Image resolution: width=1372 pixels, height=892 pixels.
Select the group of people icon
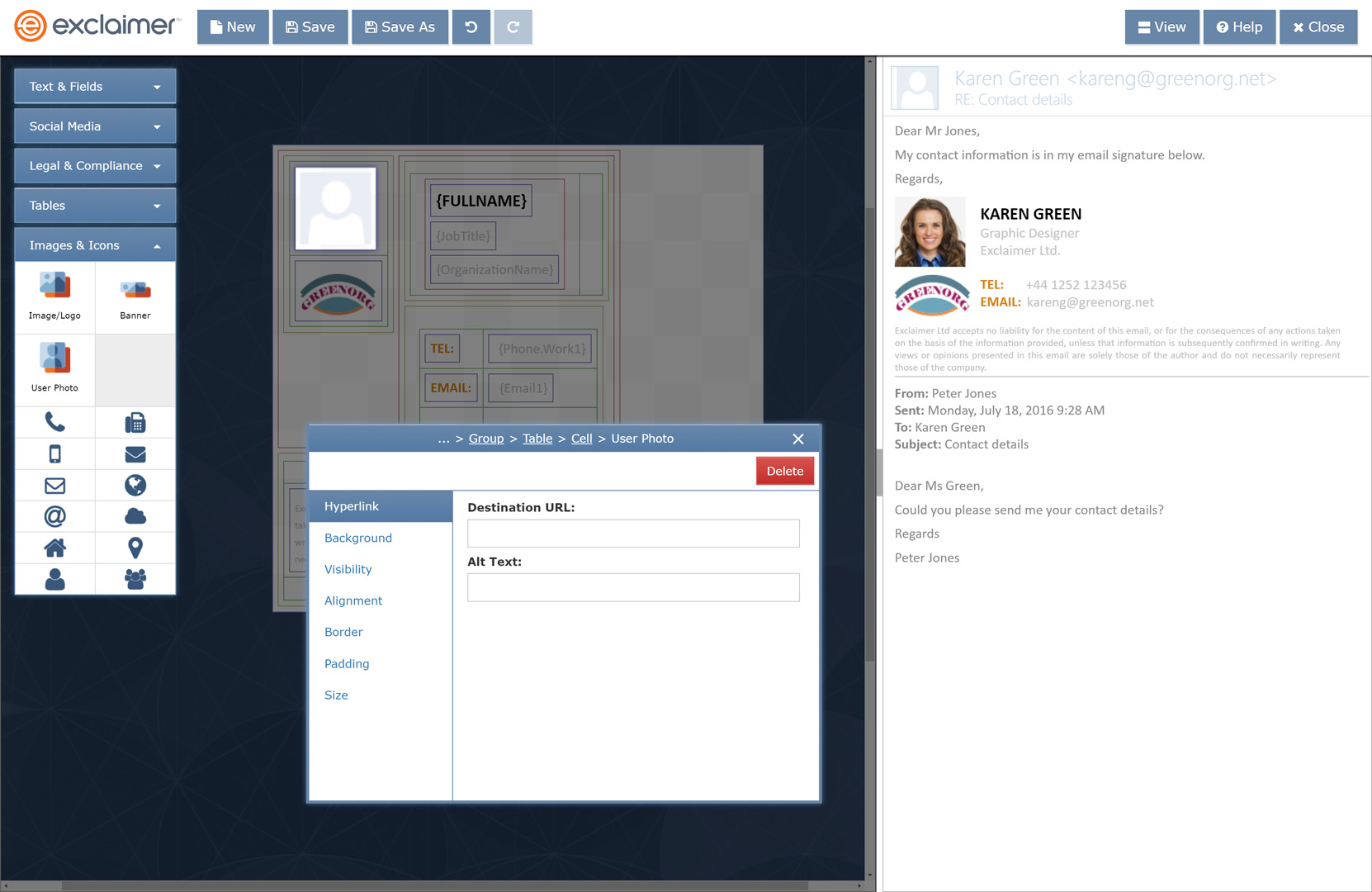135,579
